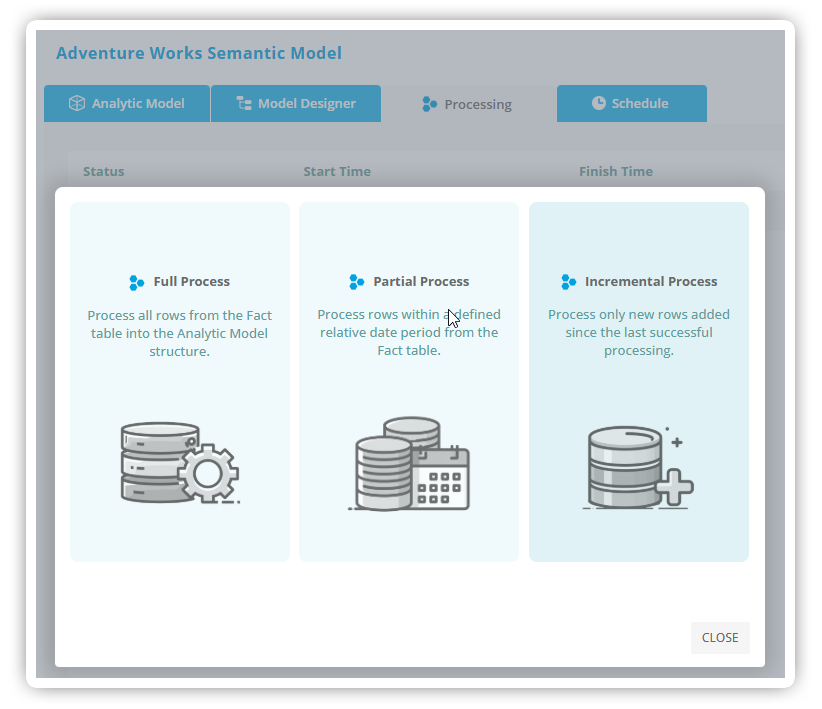Click the Finish Time column header
822x709 pixels.
[x=616, y=171]
